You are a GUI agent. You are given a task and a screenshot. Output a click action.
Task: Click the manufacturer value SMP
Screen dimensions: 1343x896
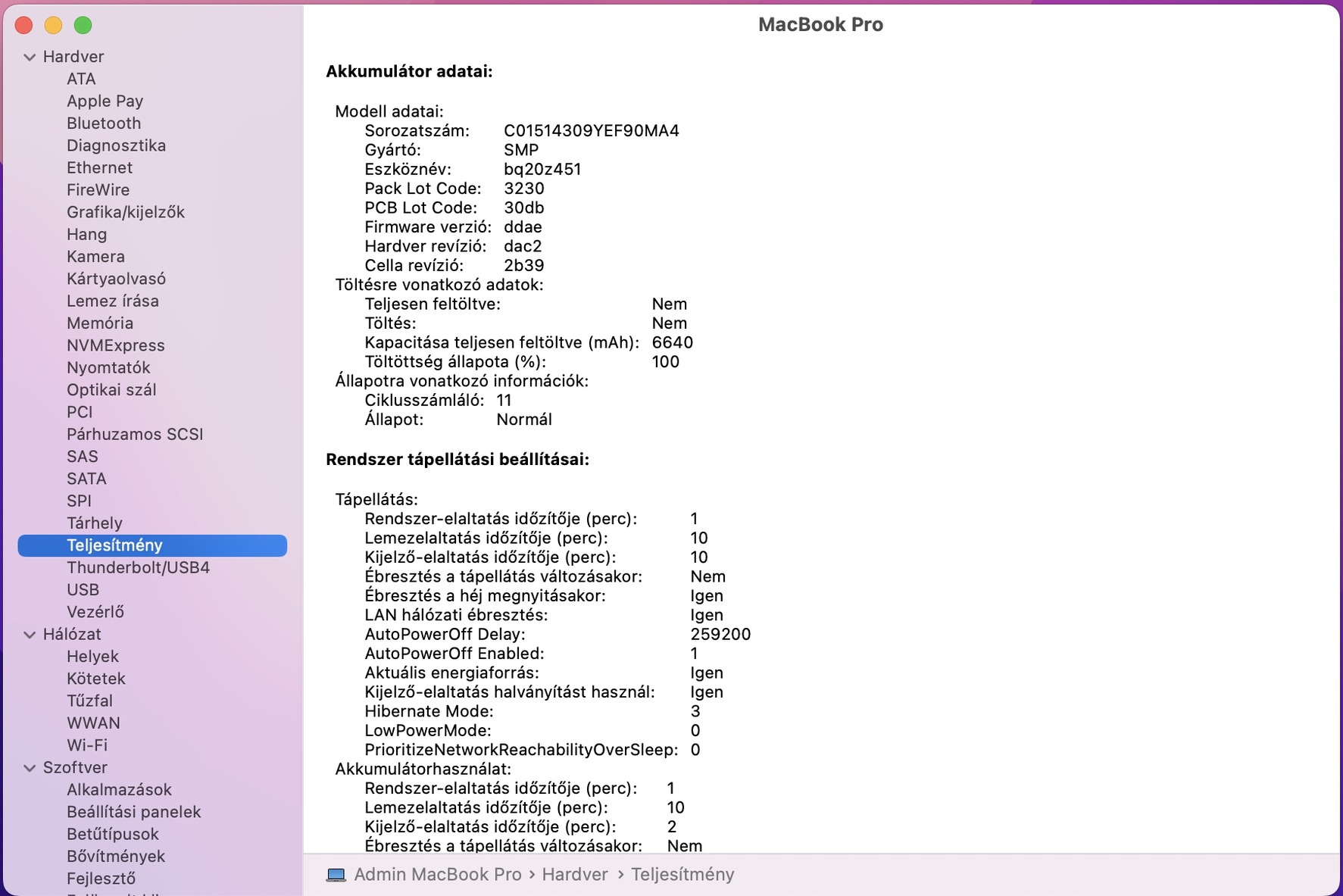[521, 150]
